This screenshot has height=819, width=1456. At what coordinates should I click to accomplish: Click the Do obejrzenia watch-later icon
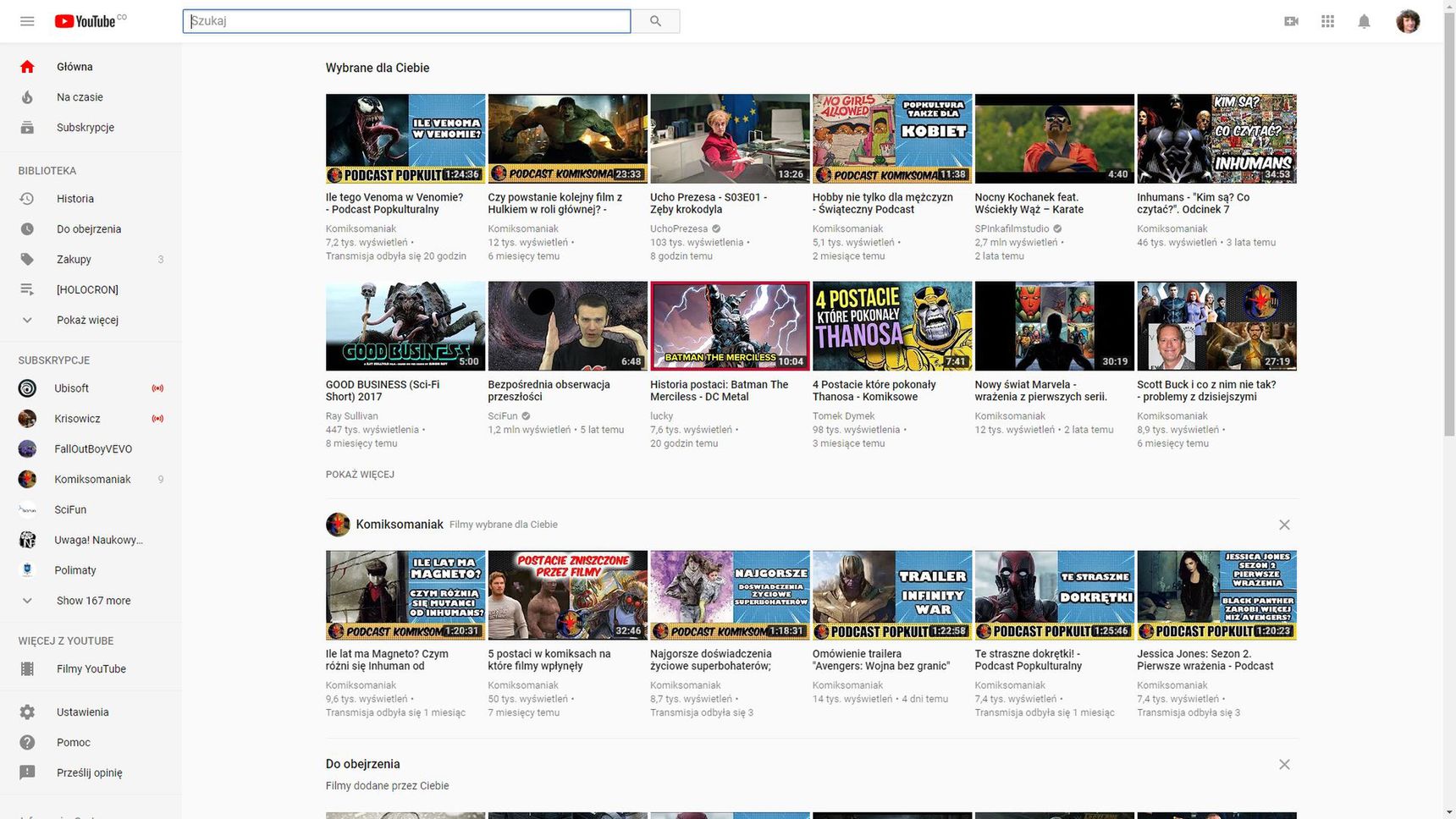(x=27, y=229)
